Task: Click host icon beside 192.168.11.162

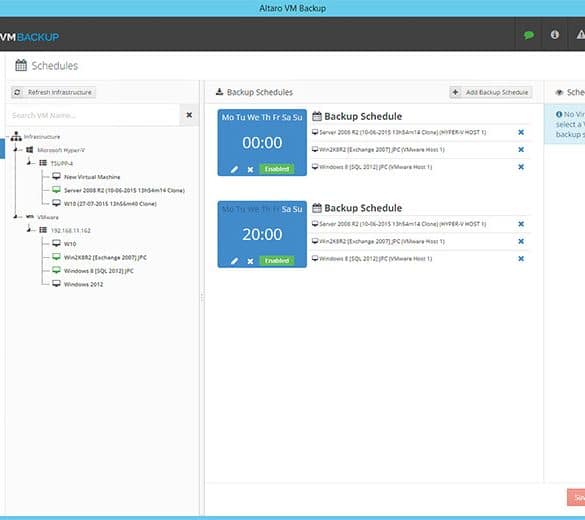Action: pos(43,230)
